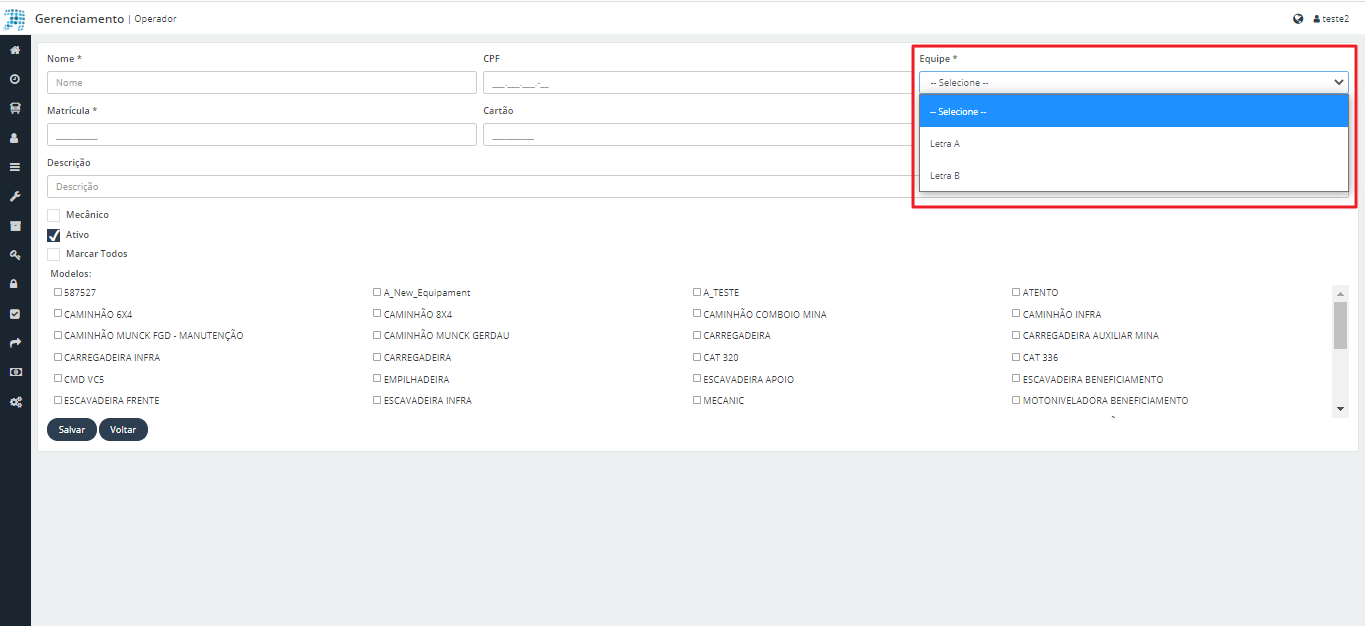Click the Modelos list scrollbar thumb
1365x626 pixels.
click(x=1341, y=325)
